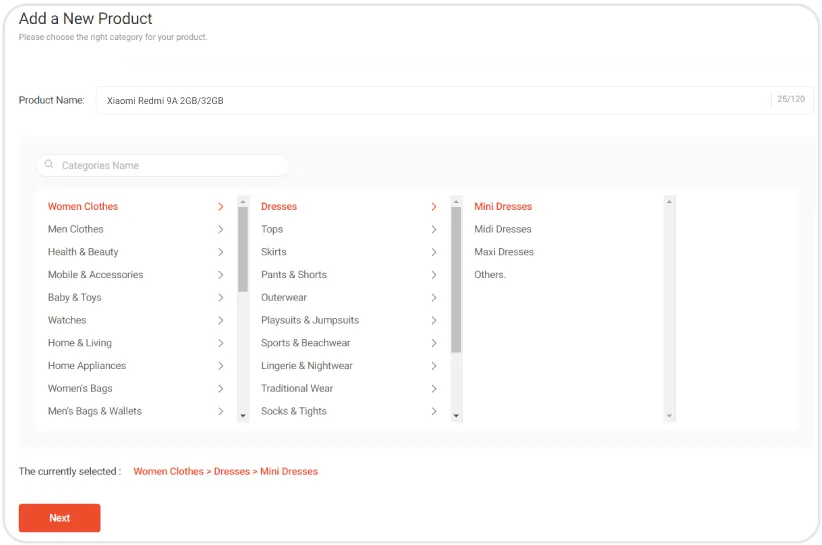Click the first column scrollbar thumb
Viewport: 822px width, 545px height.
(x=243, y=248)
